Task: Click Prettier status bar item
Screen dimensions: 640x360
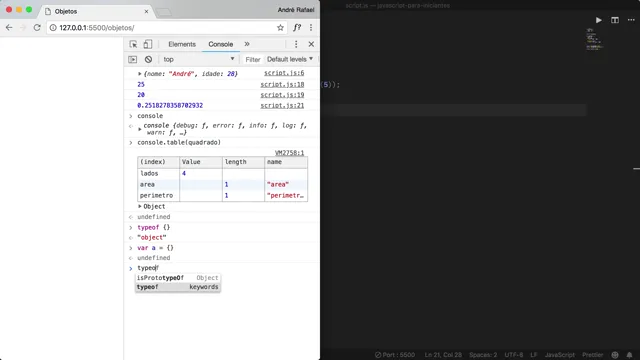Action: pyautogui.click(x=592, y=355)
